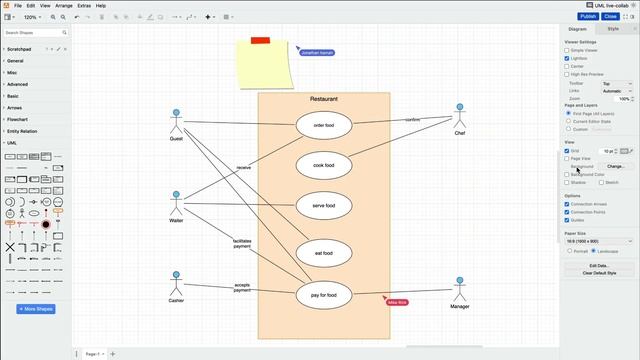Click the zoom in magnifier icon
The height and width of the screenshot is (360, 640).
[x=53, y=17]
